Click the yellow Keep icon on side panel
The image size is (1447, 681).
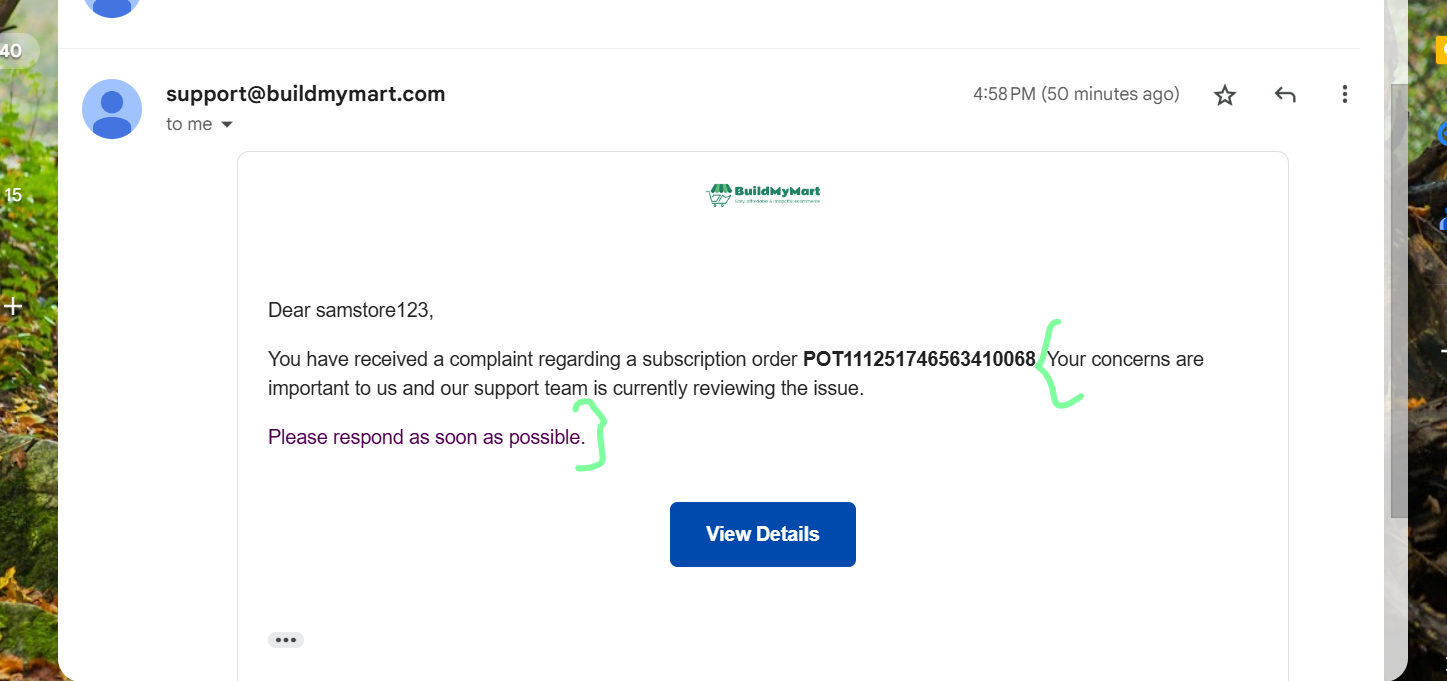(1441, 48)
